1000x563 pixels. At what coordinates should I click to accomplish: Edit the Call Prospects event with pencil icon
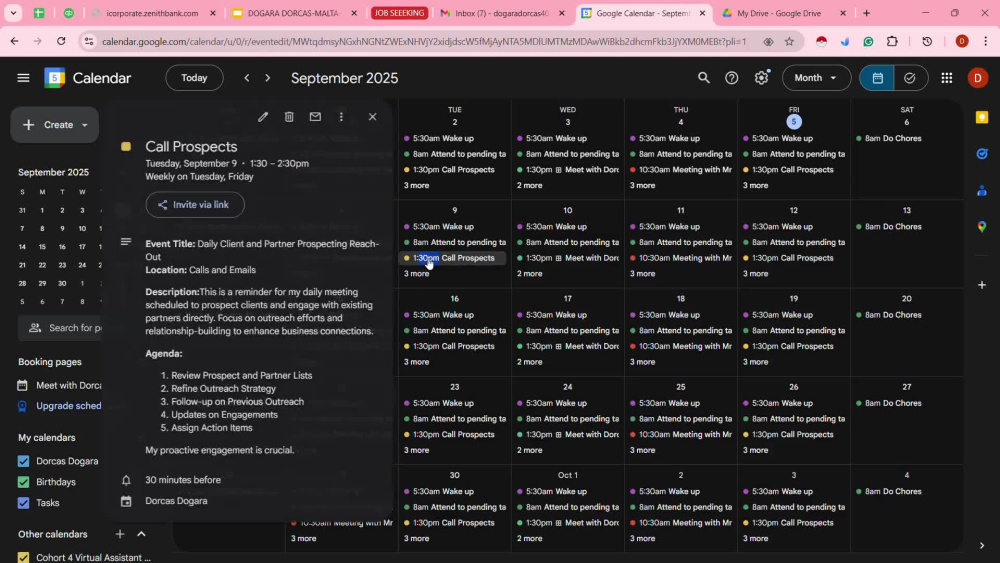[263, 117]
